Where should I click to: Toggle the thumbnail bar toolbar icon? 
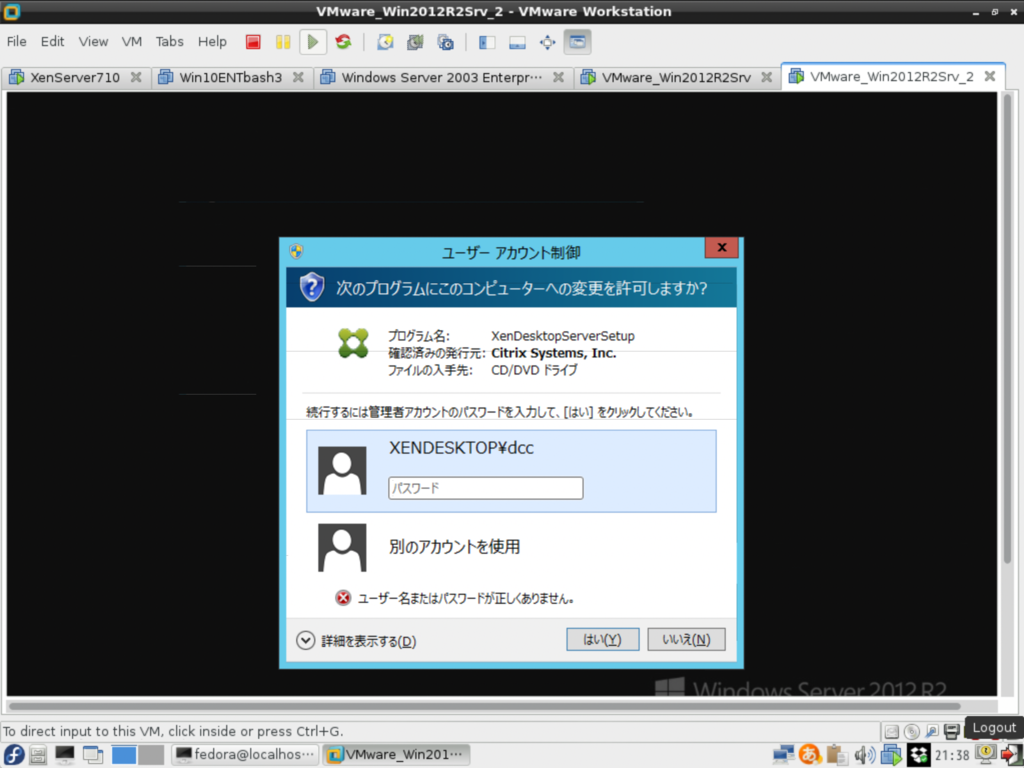[x=517, y=42]
